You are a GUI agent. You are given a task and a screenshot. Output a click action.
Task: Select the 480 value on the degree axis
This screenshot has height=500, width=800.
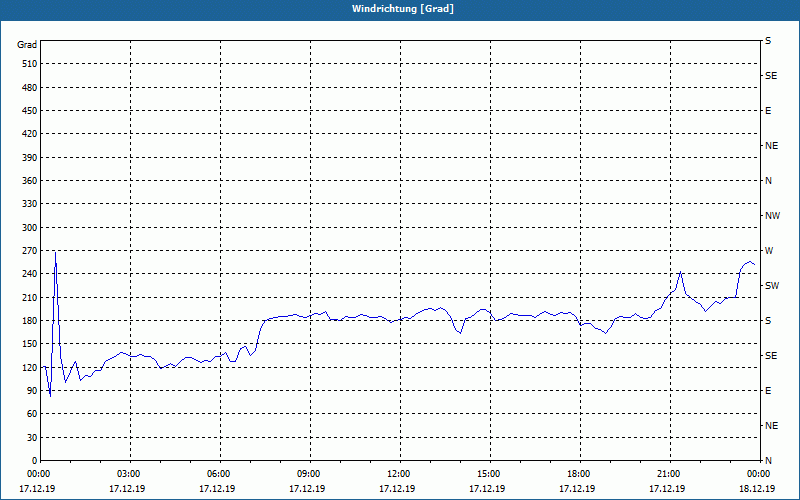[29, 88]
